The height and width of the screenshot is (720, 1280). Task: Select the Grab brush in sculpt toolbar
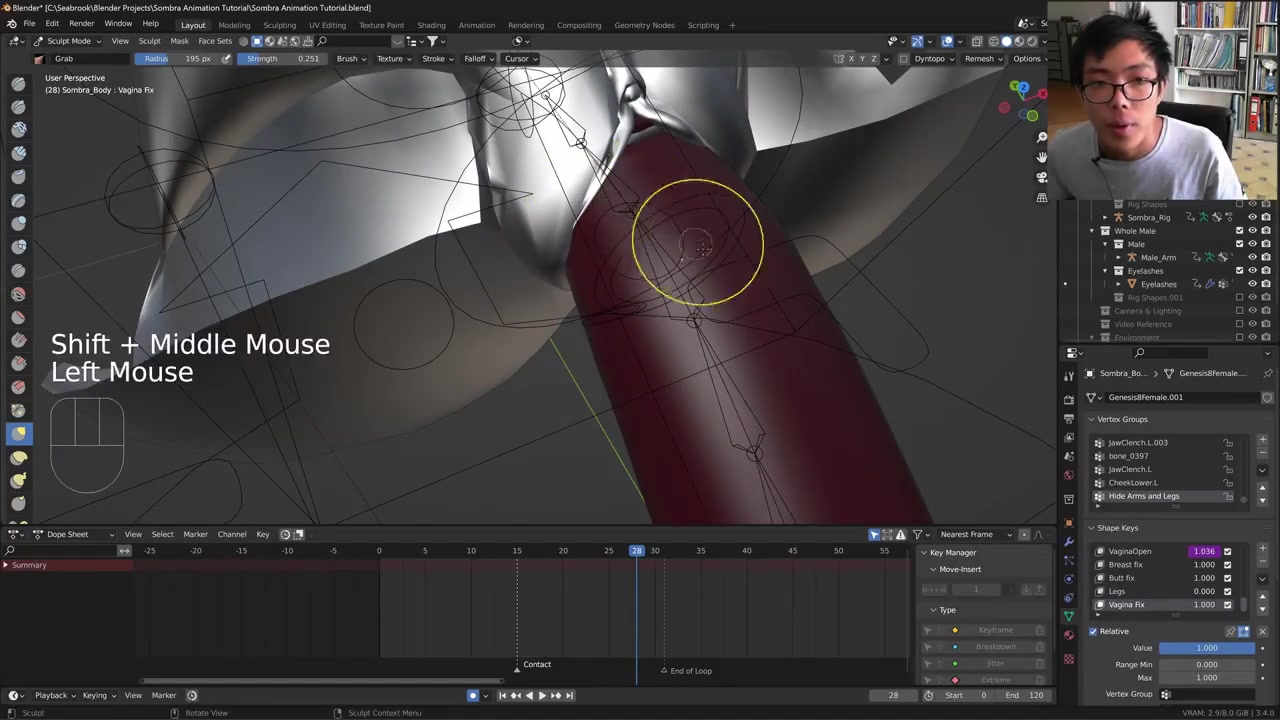tap(19, 433)
